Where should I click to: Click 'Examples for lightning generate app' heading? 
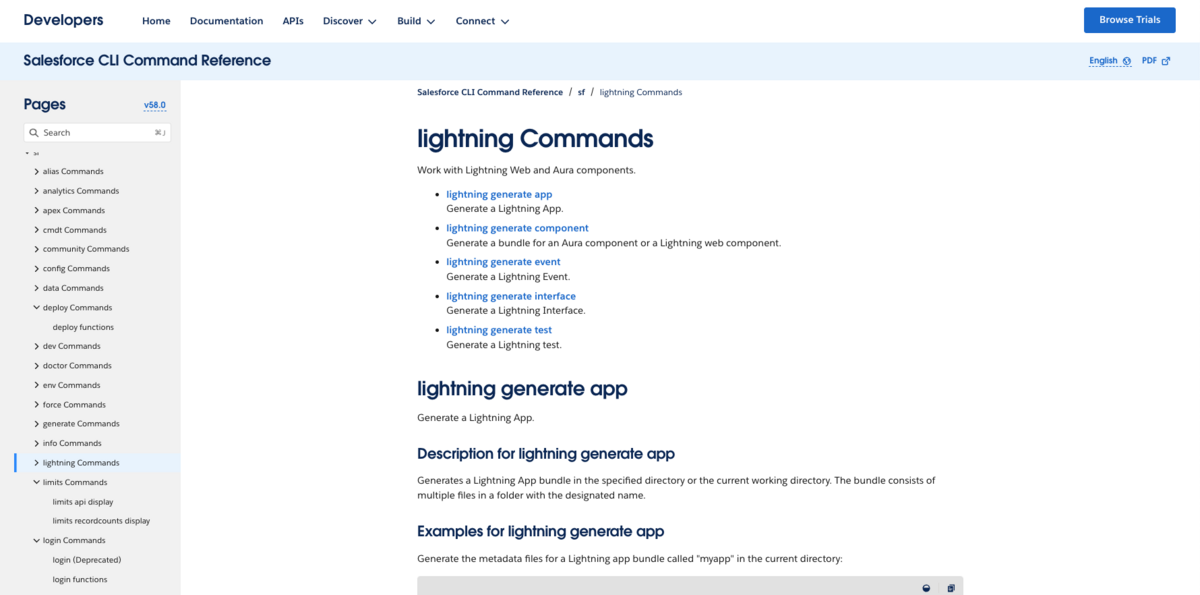pos(540,531)
